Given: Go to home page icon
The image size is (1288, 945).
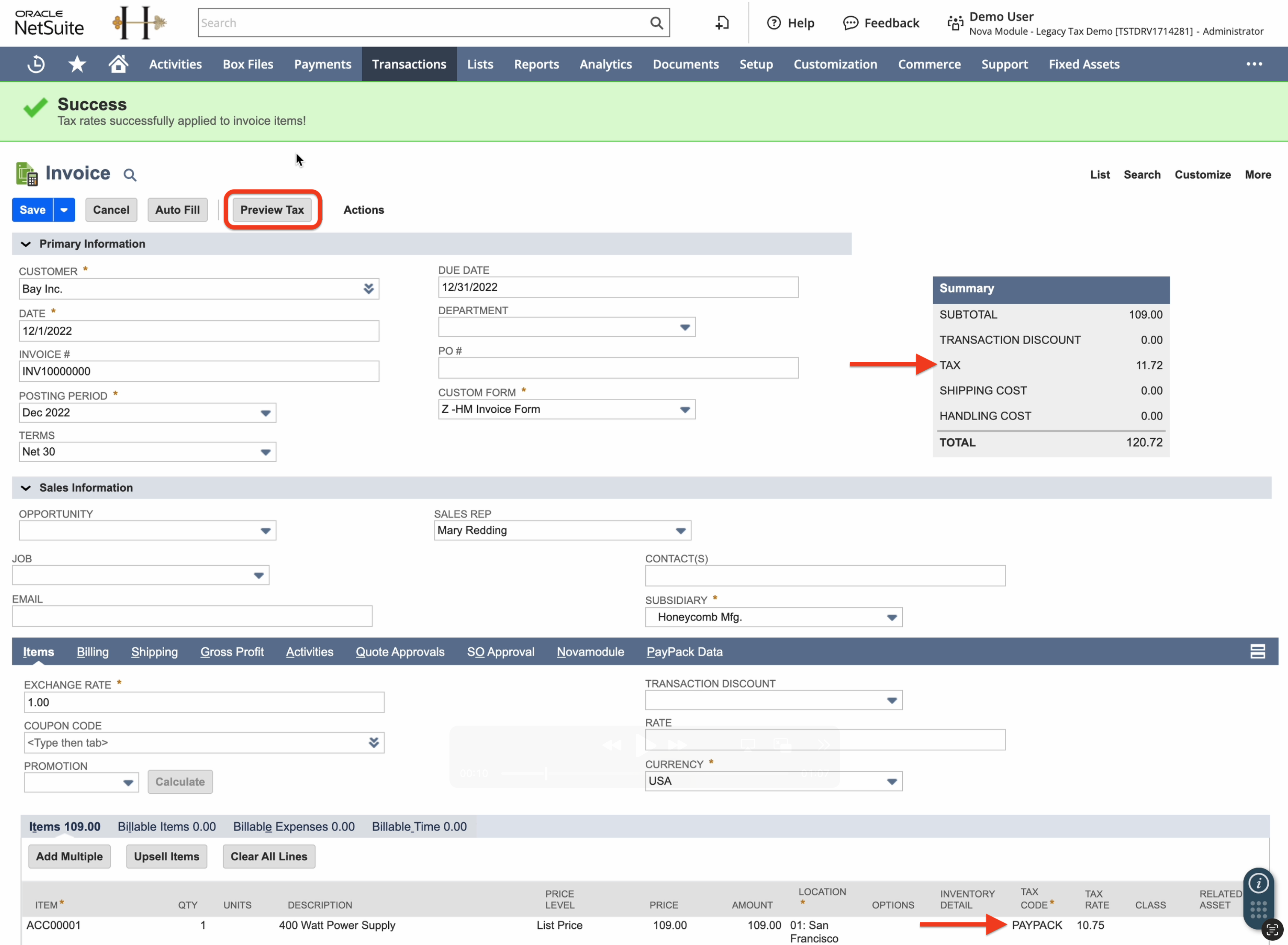Looking at the screenshot, I should pyautogui.click(x=118, y=64).
